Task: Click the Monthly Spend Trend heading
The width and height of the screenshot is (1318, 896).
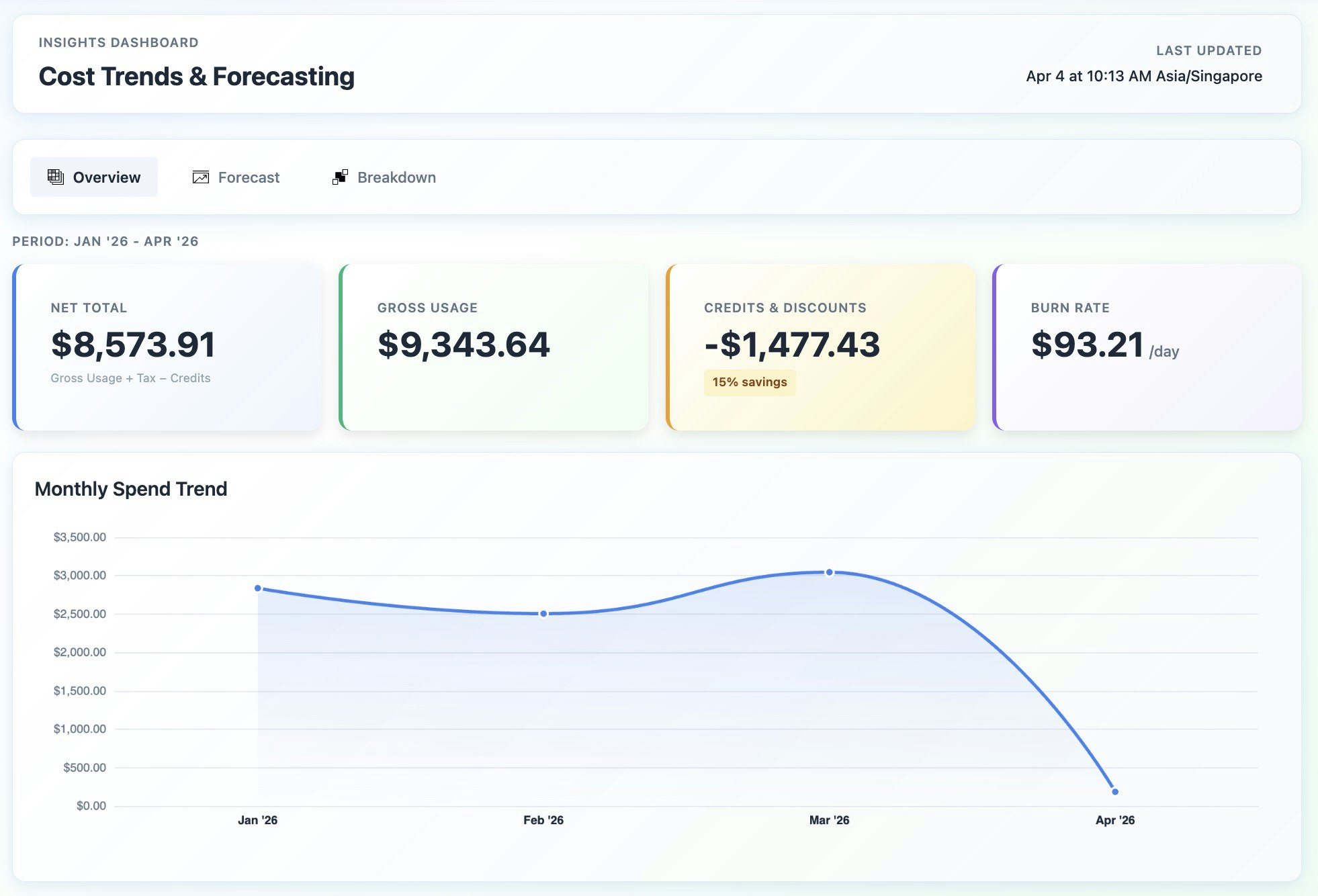Action: coord(131,489)
